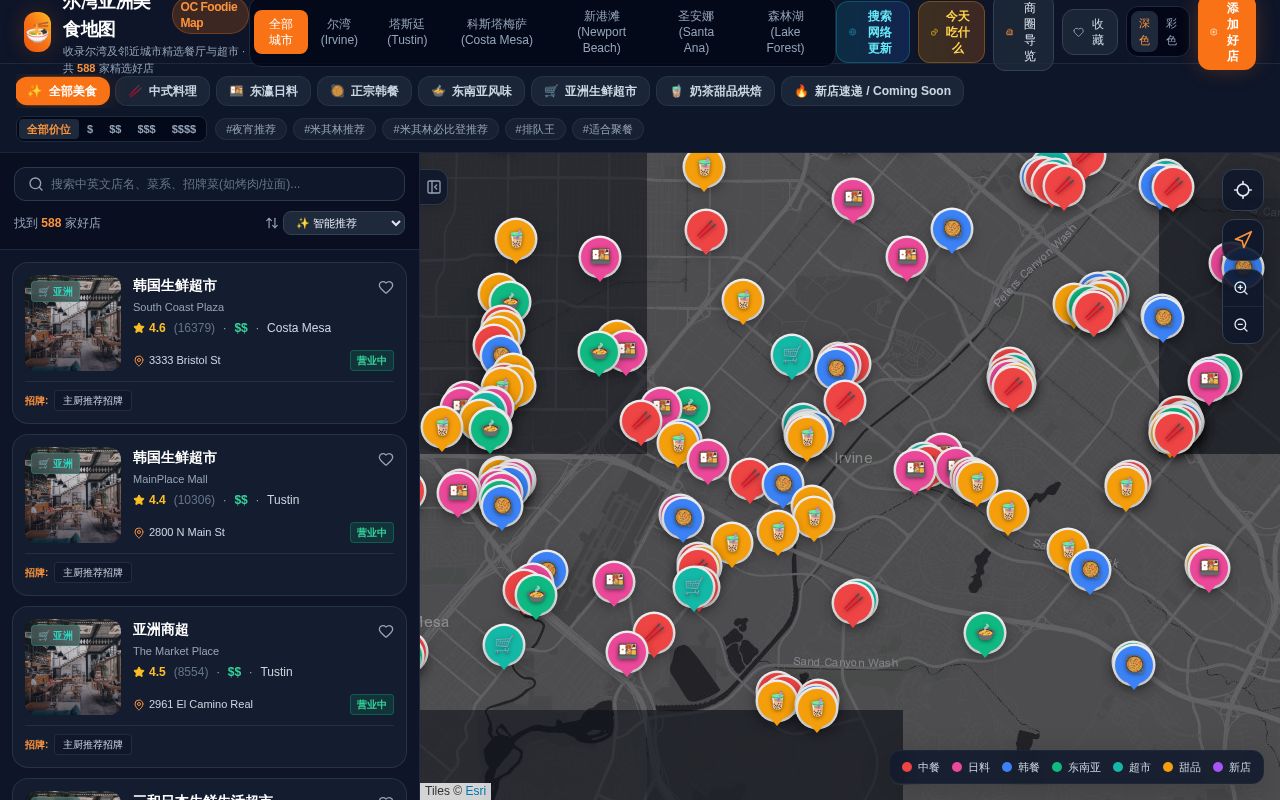Filter map by 韩餐 blue legend
The image size is (1280, 800).
[1021, 767]
